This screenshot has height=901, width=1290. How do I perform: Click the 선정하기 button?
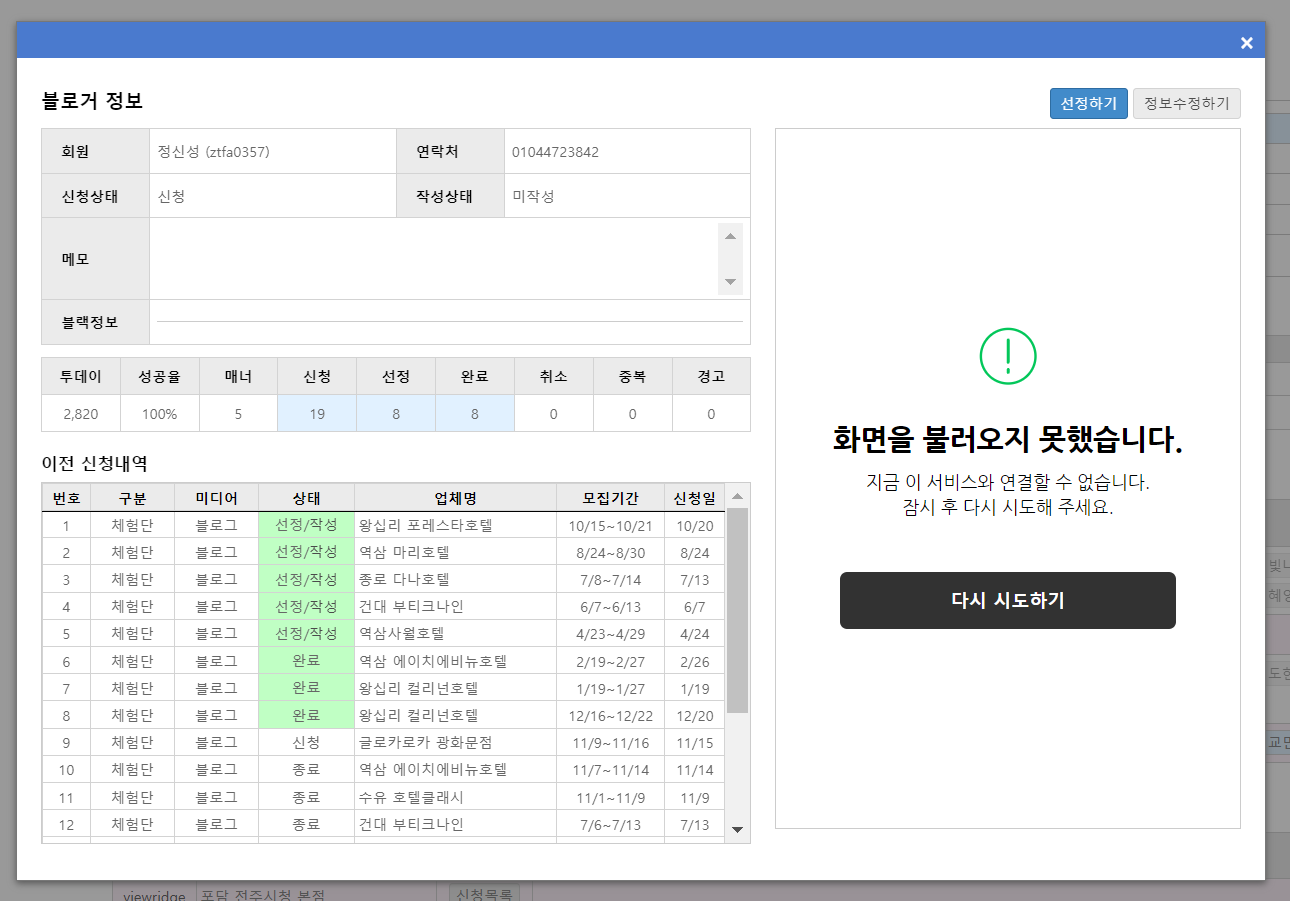(x=1088, y=104)
